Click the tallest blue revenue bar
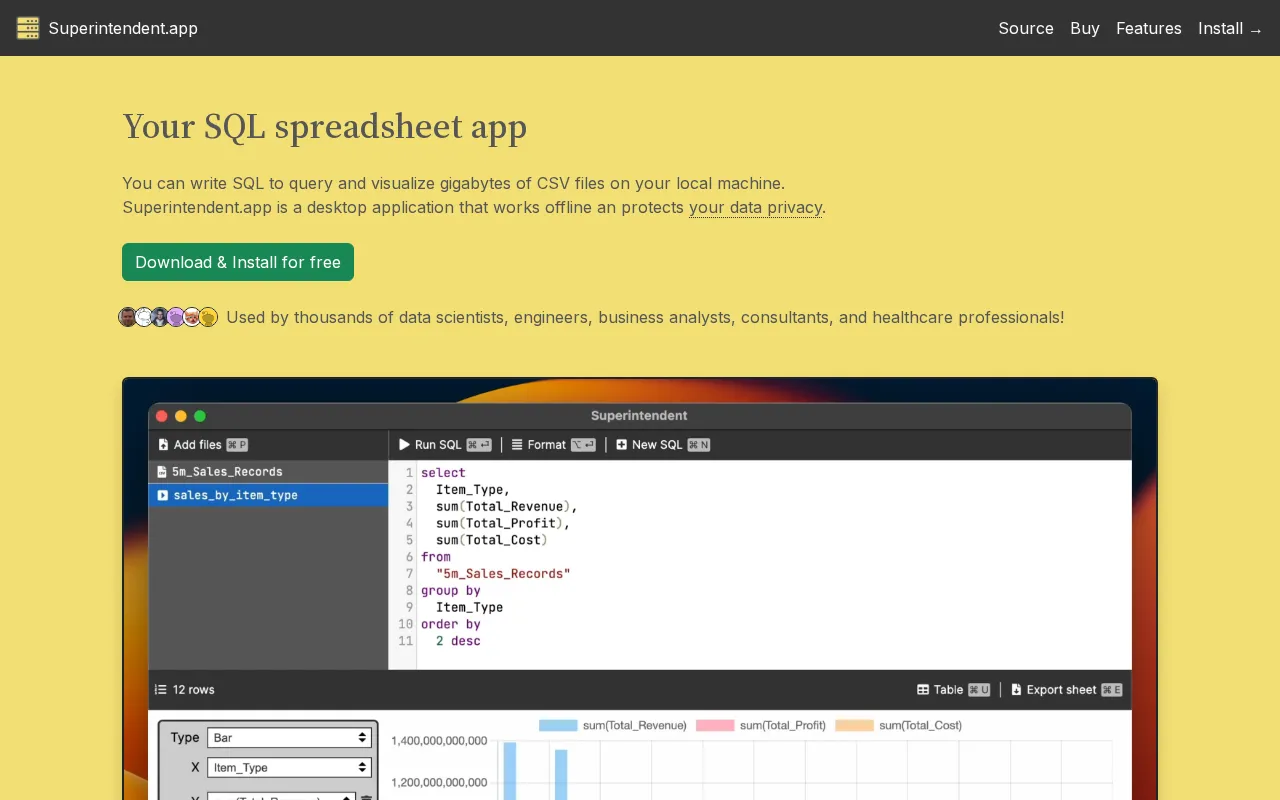 coord(509,770)
